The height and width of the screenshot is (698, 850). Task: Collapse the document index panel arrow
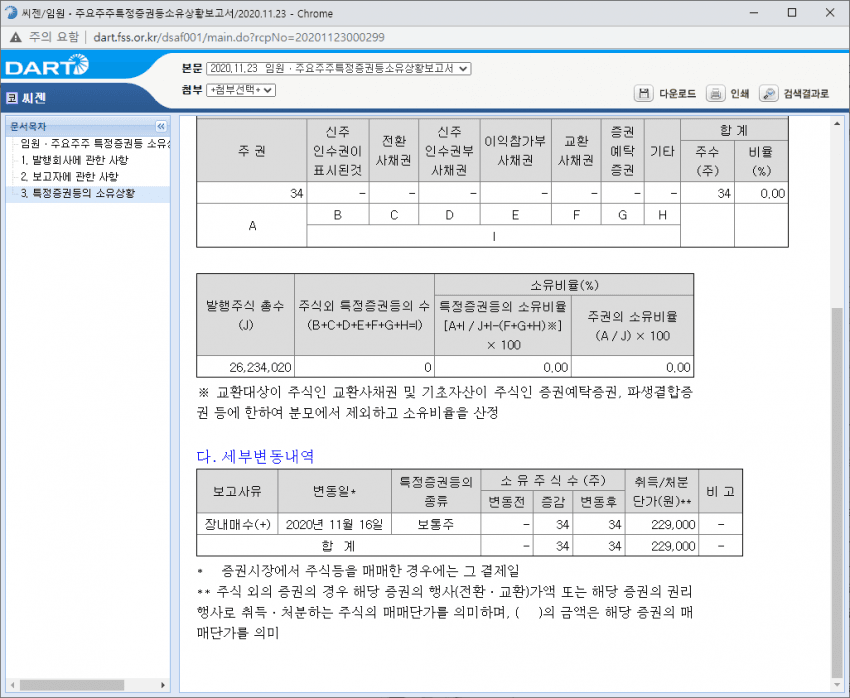tap(161, 127)
